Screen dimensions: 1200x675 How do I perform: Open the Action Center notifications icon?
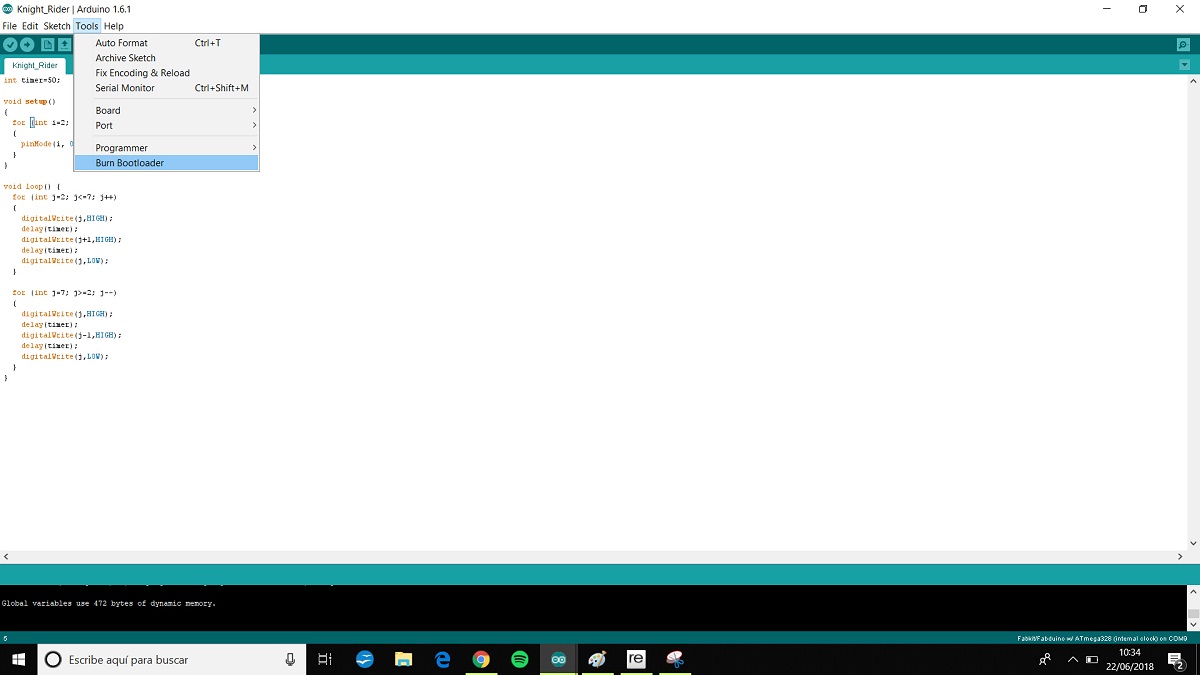click(1177, 659)
